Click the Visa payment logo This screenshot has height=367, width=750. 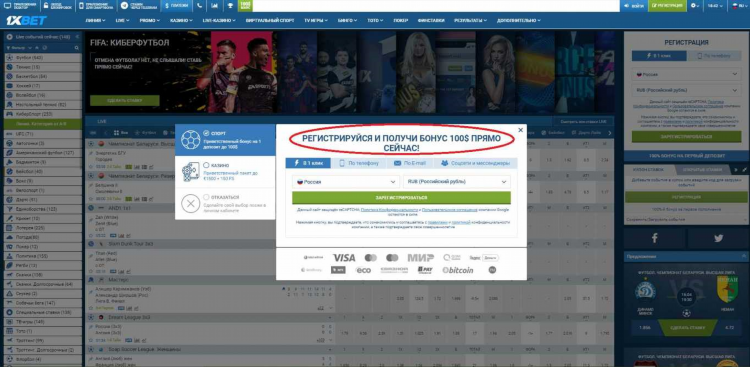pos(344,258)
